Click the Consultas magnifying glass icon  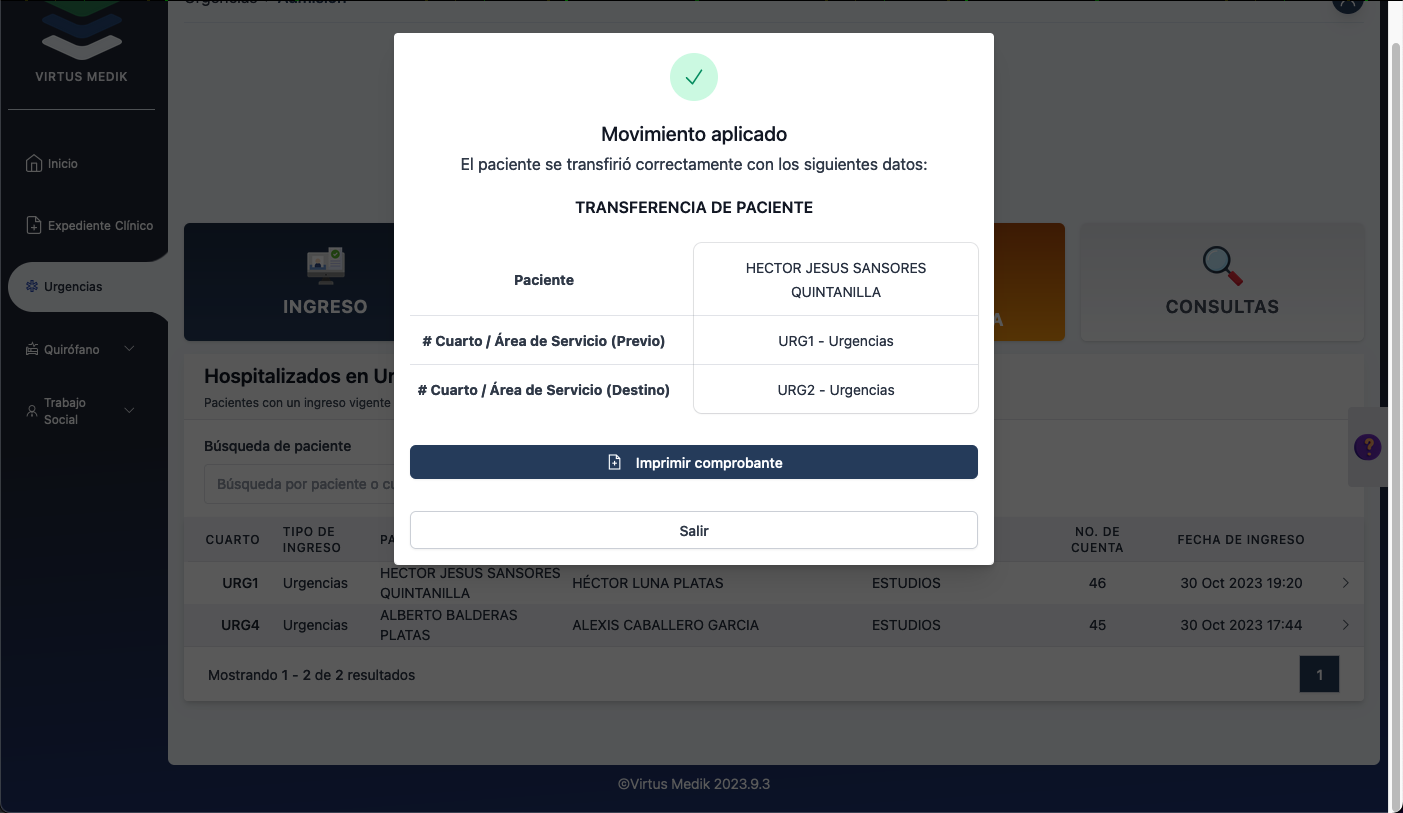tap(1221, 266)
